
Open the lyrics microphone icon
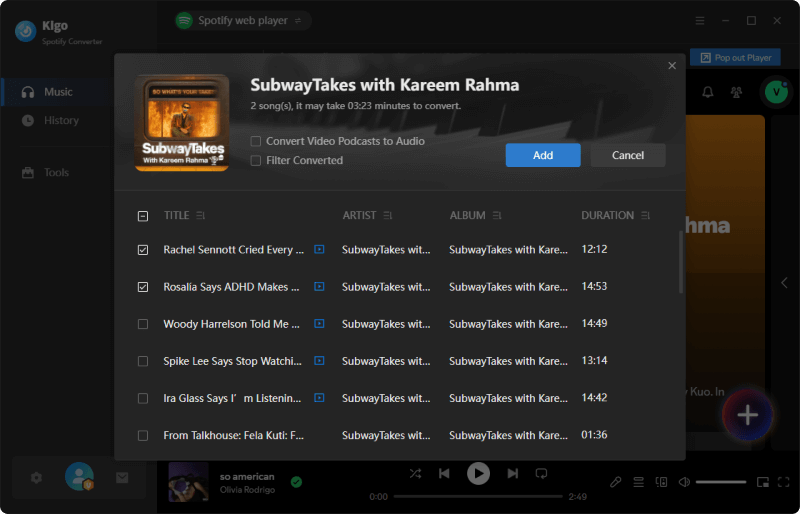616,482
